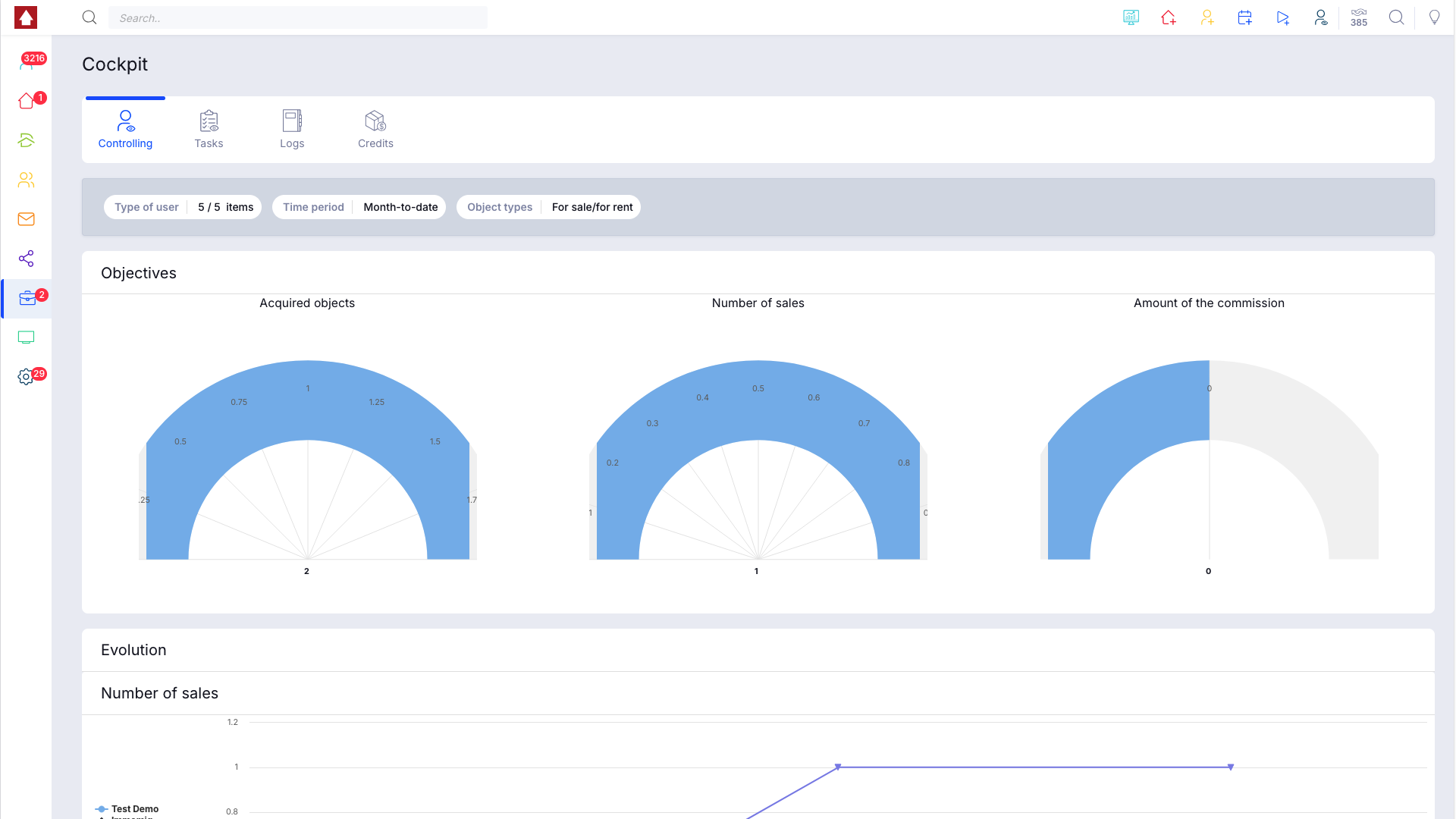Toggle Test Demo series in chart legend

[127, 809]
